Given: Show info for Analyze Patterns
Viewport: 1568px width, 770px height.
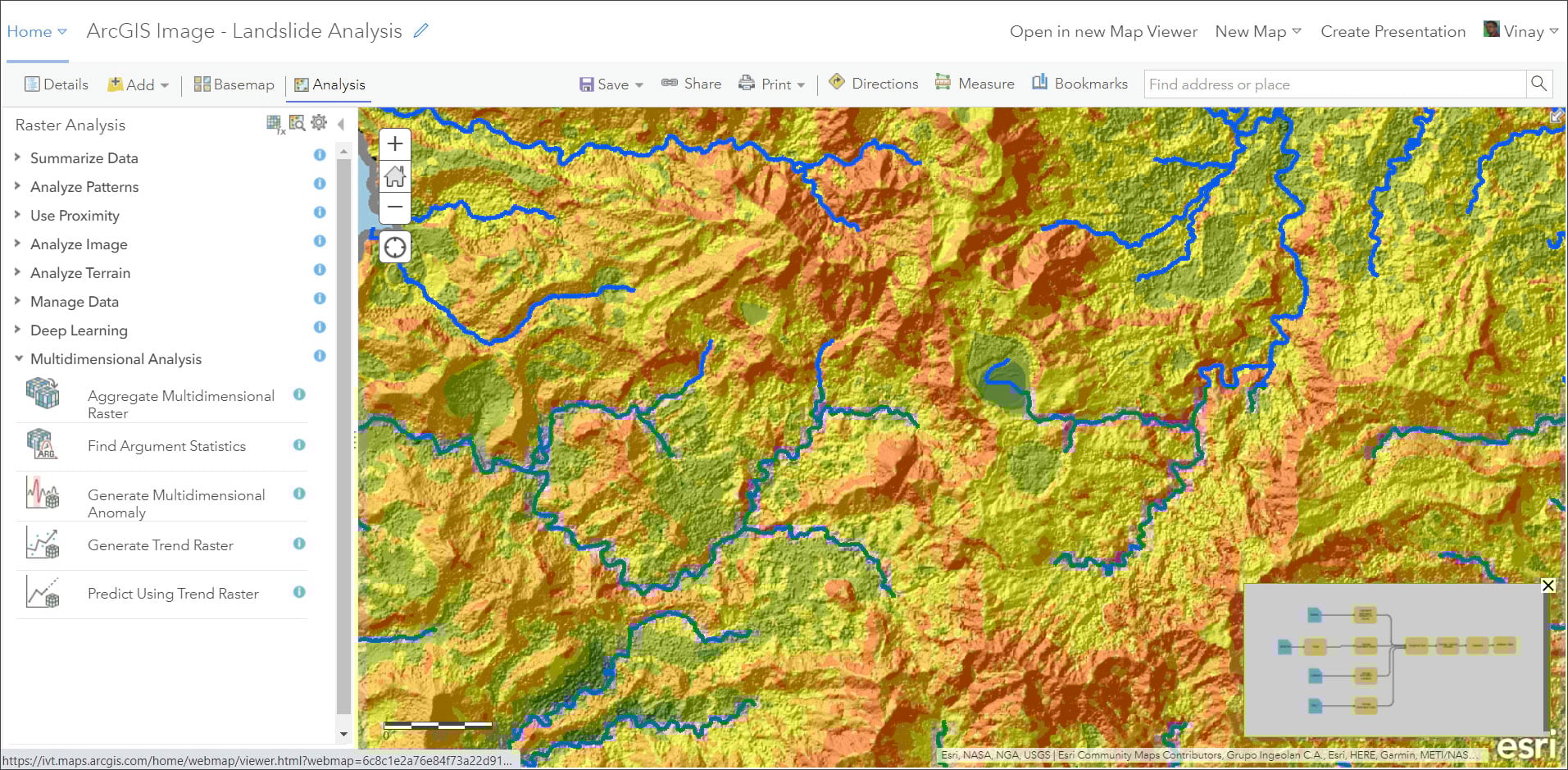Looking at the screenshot, I should (320, 184).
